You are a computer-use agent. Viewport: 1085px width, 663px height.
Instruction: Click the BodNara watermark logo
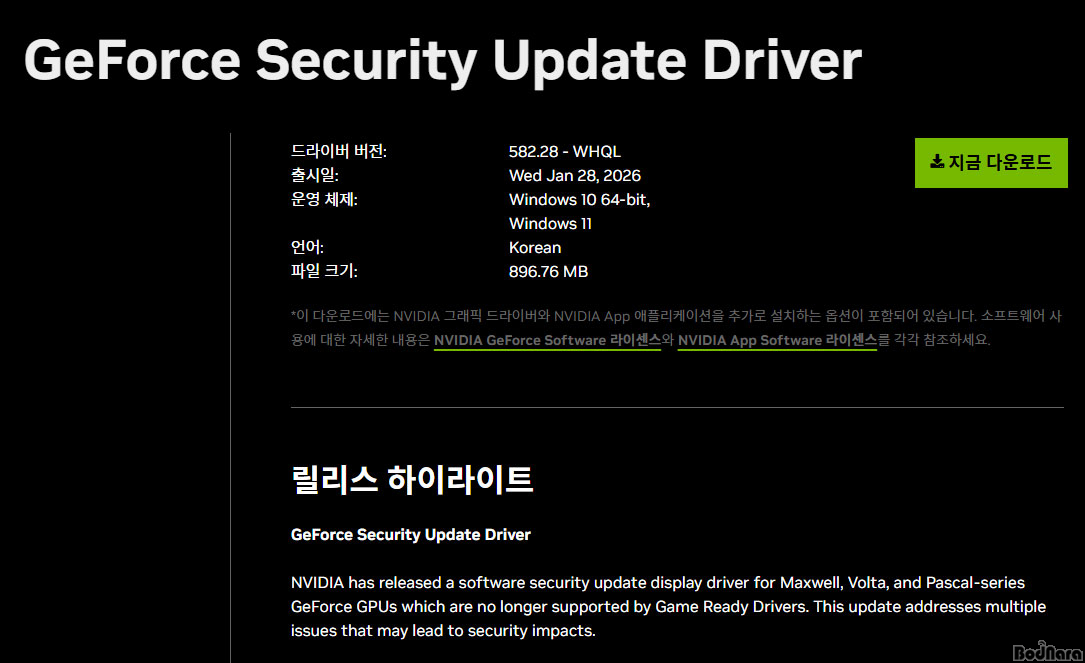(x=1048, y=651)
